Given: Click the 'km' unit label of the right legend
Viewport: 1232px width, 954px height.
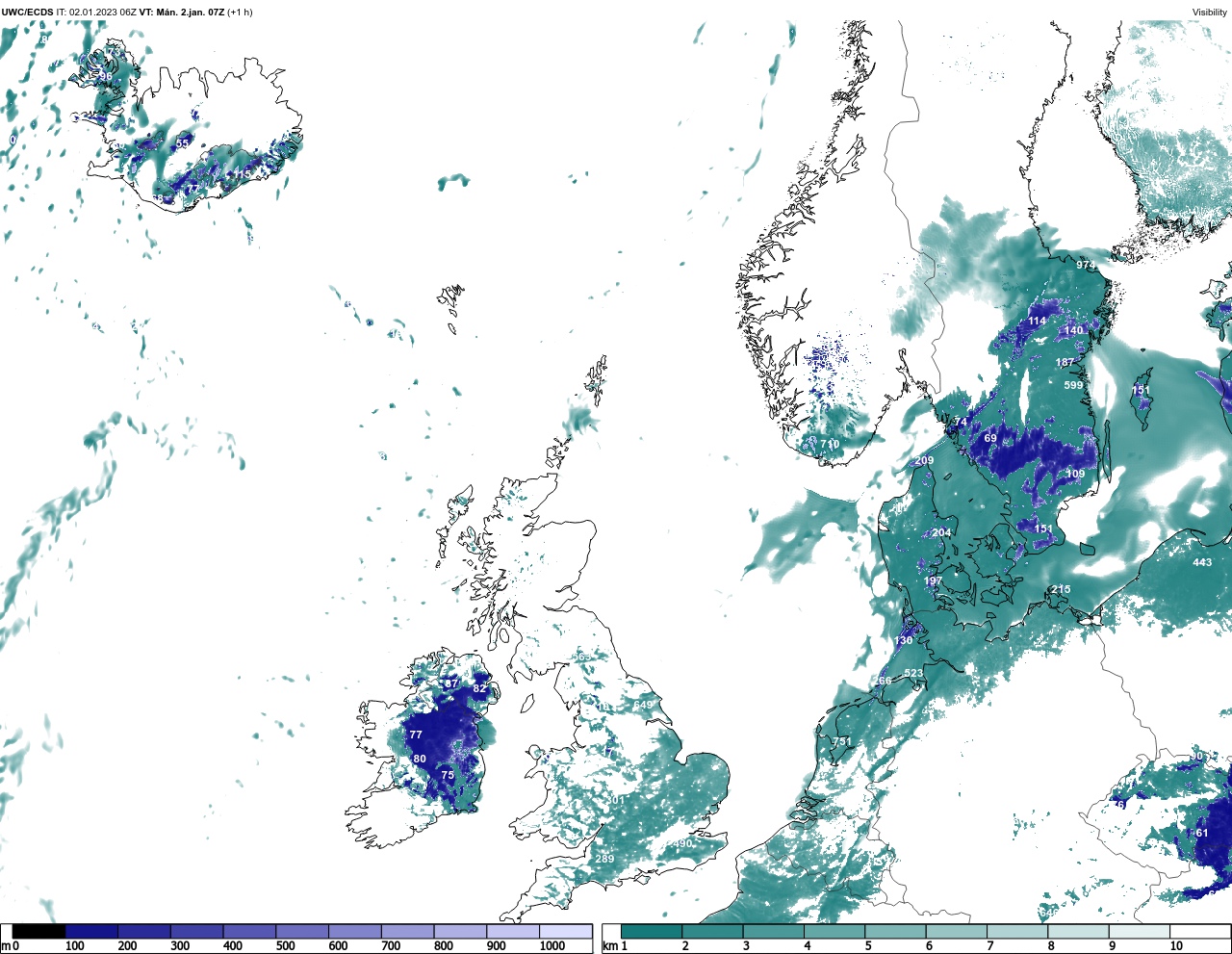Looking at the screenshot, I should (609, 946).
